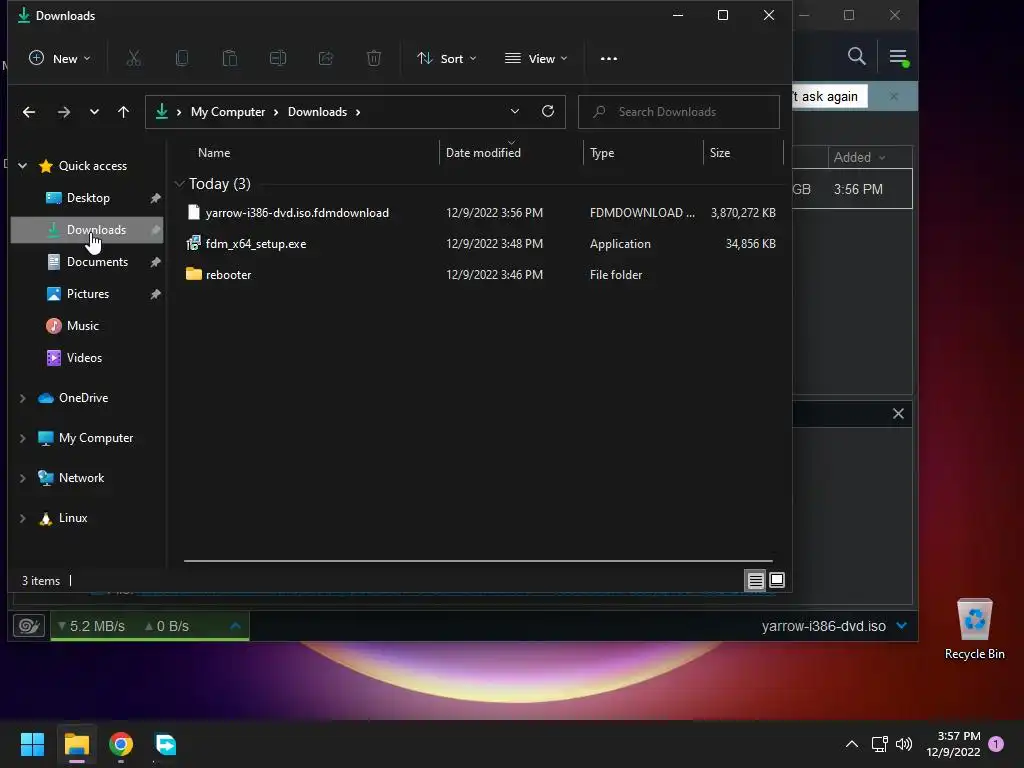Image resolution: width=1024 pixels, height=768 pixels.
Task: Open recent locations chevron
Action: [94, 112]
